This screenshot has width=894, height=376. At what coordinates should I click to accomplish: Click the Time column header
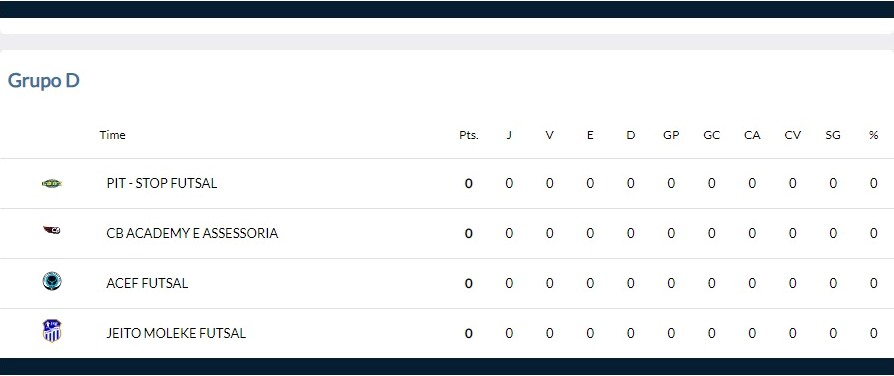coord(112,135)
